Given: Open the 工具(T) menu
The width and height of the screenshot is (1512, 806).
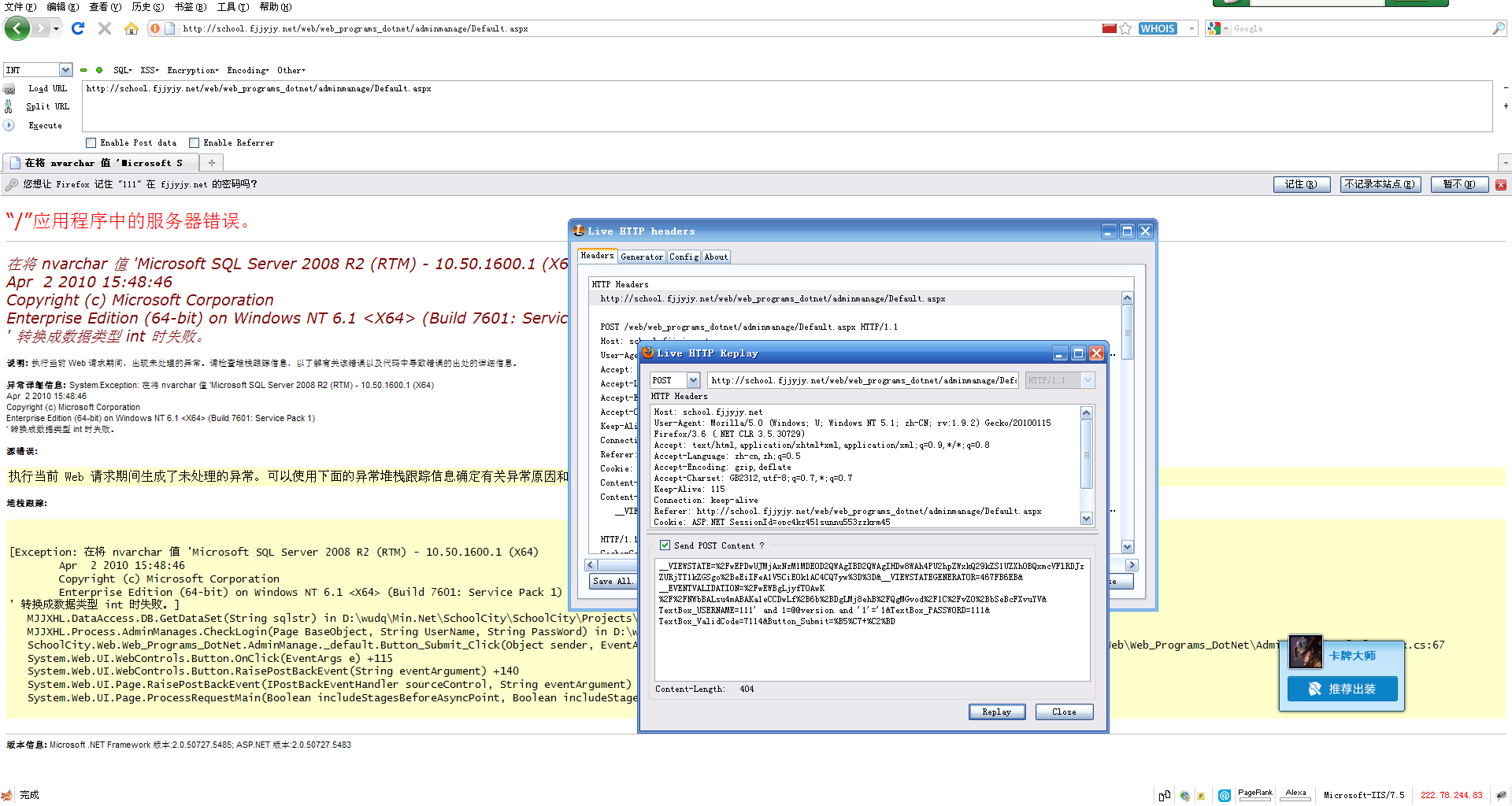Looking at the screenshot, I should point(232,6).
